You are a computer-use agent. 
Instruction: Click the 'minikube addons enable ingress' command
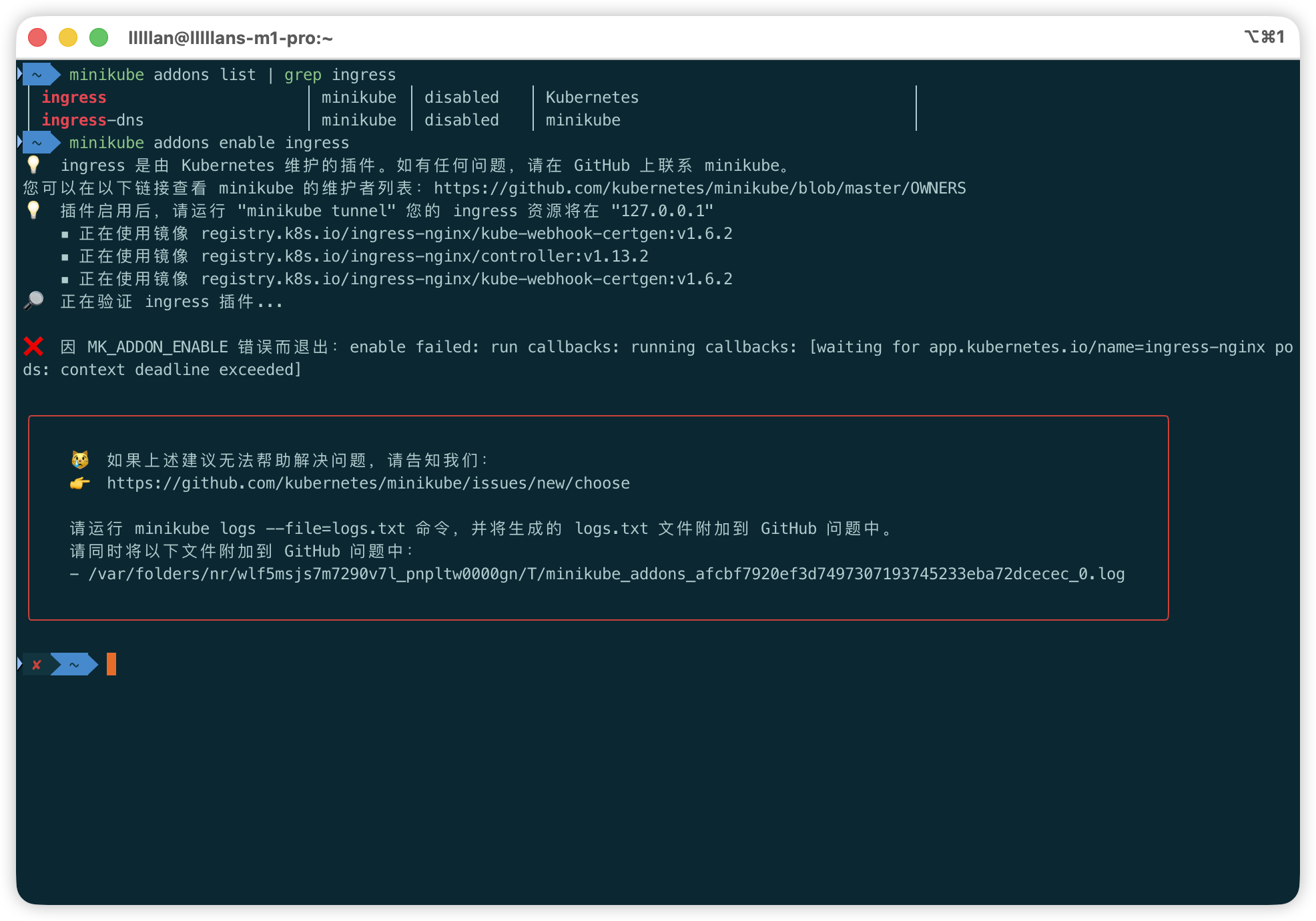tap(209, 143)
